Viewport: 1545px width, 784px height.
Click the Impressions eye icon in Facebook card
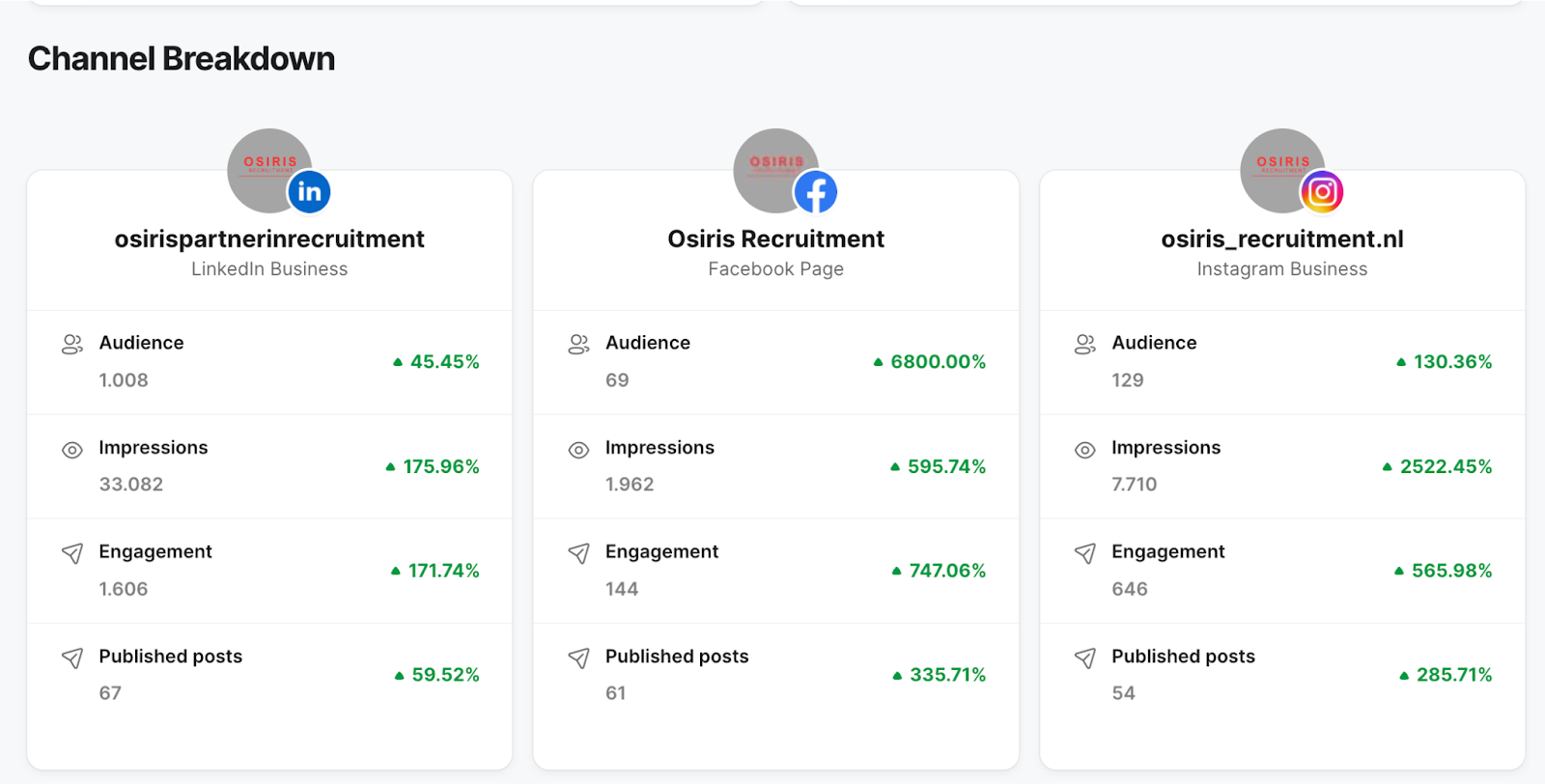coord(578,450)
